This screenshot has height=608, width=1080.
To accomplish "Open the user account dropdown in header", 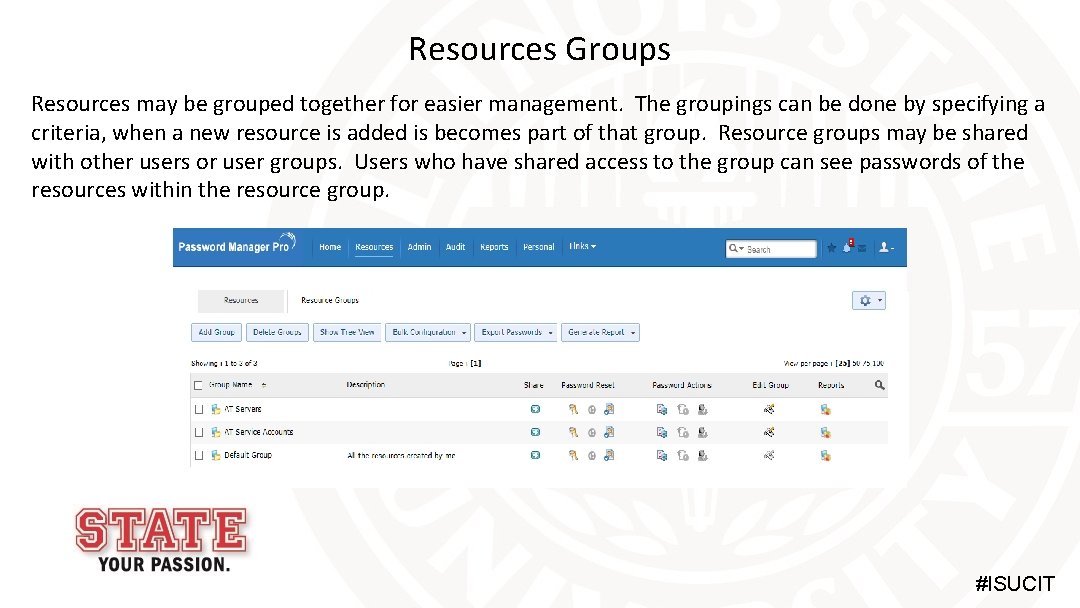I will point(886,248).
